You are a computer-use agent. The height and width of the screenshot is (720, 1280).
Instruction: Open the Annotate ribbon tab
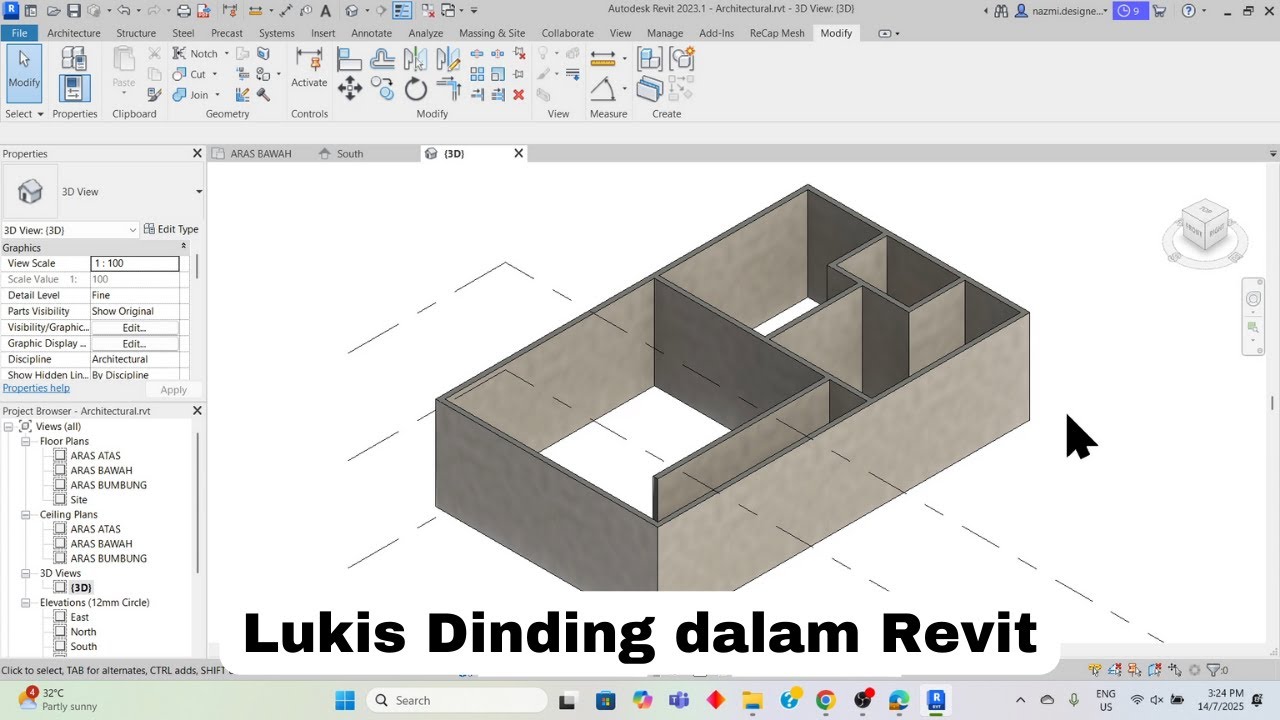372,33
